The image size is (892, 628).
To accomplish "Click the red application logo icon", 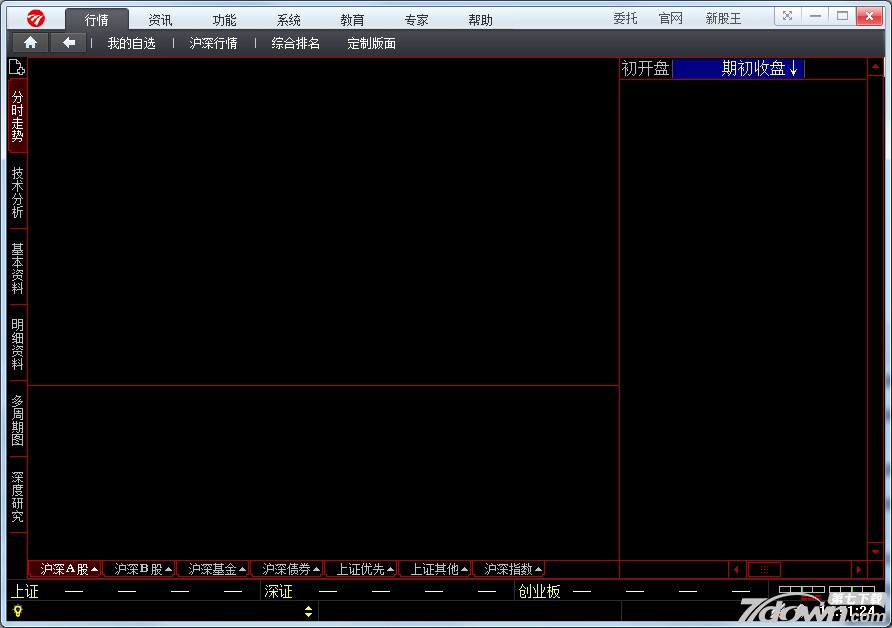I will tap(35, 19).
